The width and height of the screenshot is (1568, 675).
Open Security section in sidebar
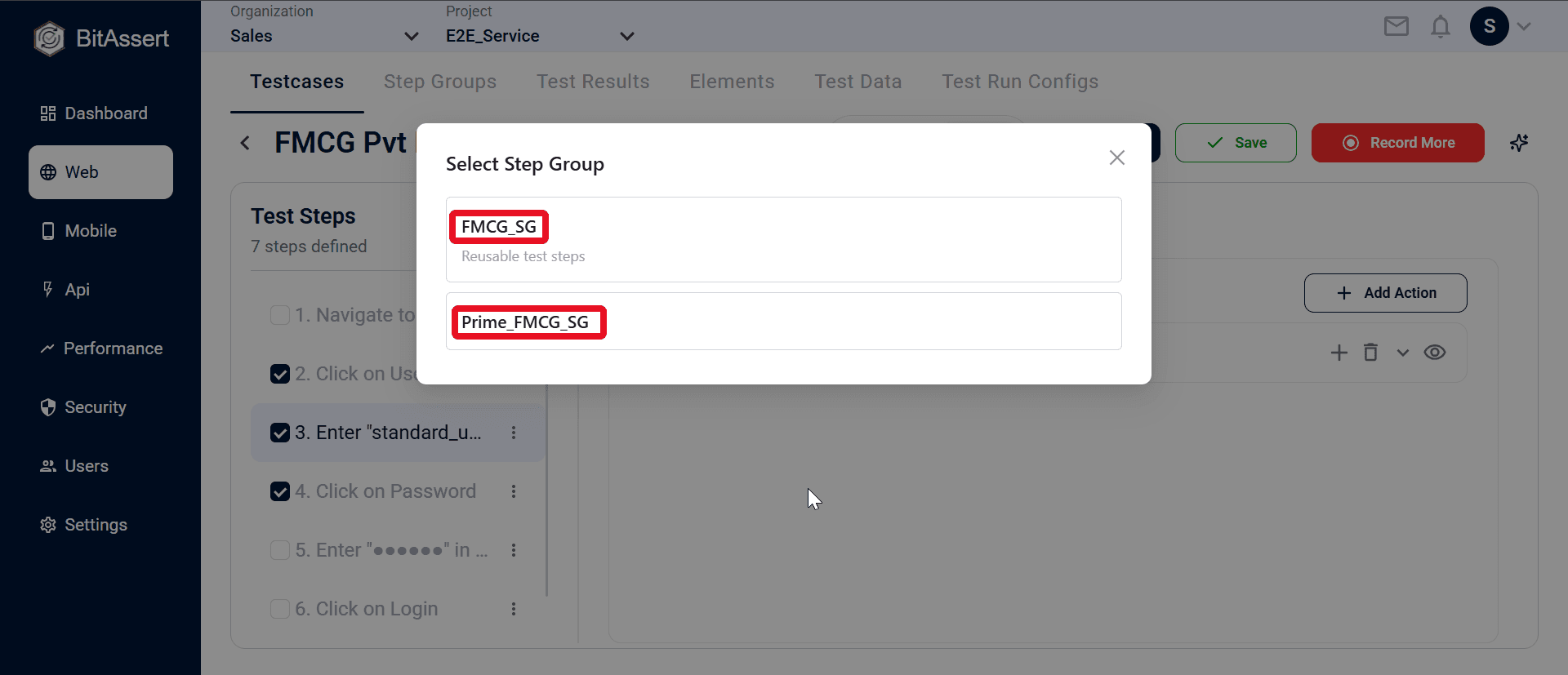click(x=100, y=407)
